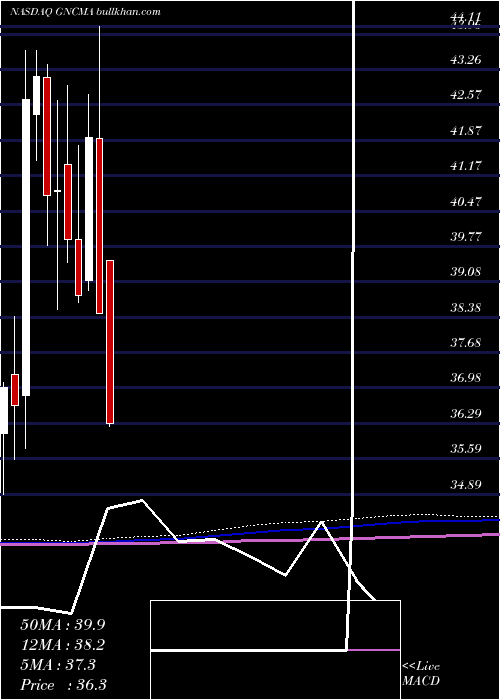Click the Price : 36.3 readout
The height and width of the screenshot is (700, 500).
[63, 685]
